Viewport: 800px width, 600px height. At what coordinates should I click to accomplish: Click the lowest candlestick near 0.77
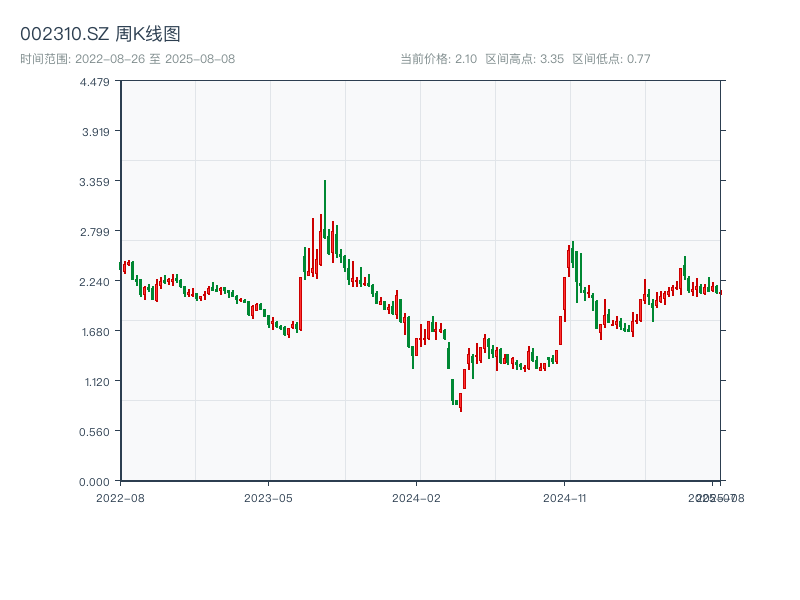click(461, 402)
